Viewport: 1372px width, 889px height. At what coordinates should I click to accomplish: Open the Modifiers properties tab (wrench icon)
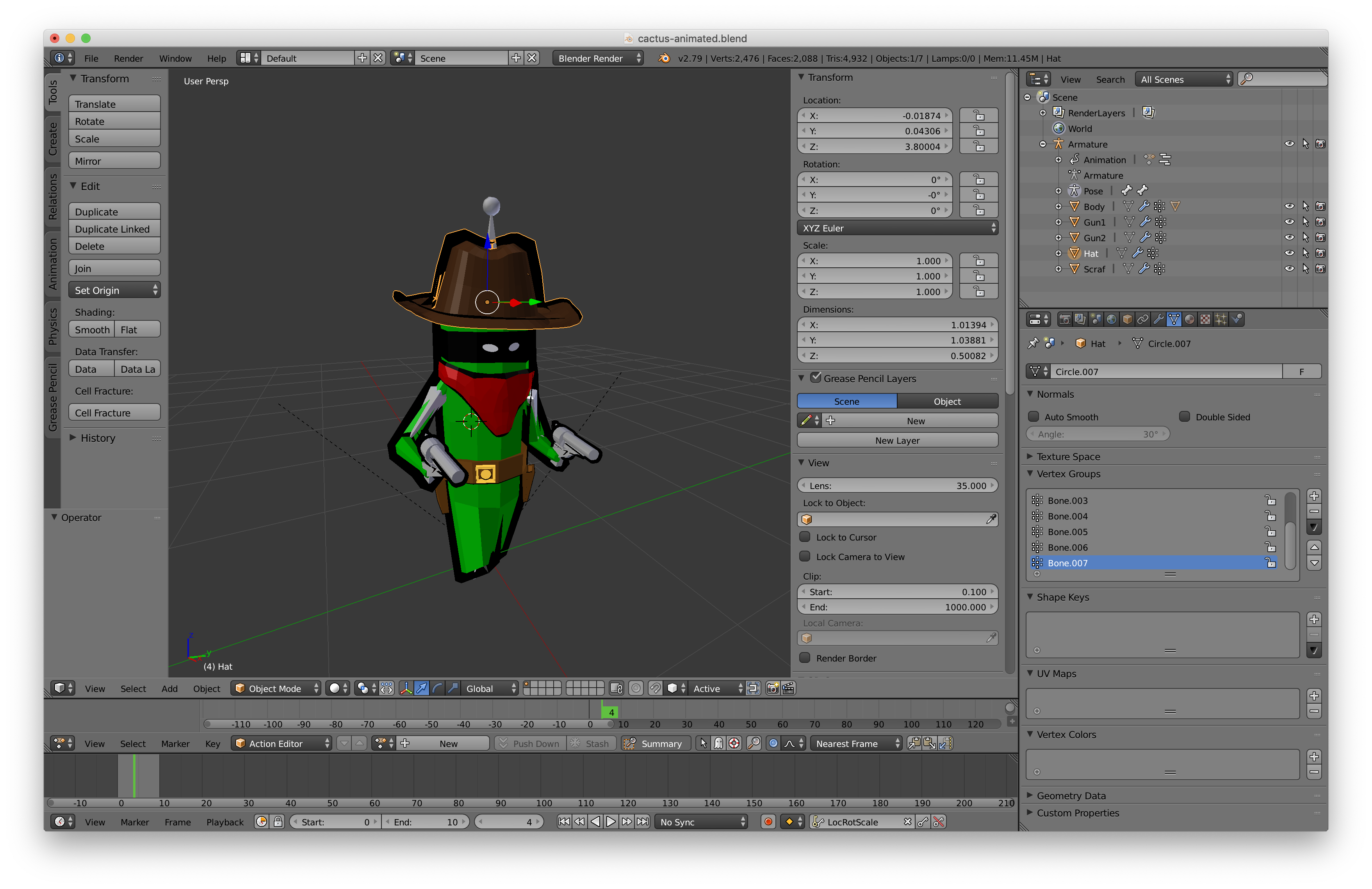[1158, 319]
